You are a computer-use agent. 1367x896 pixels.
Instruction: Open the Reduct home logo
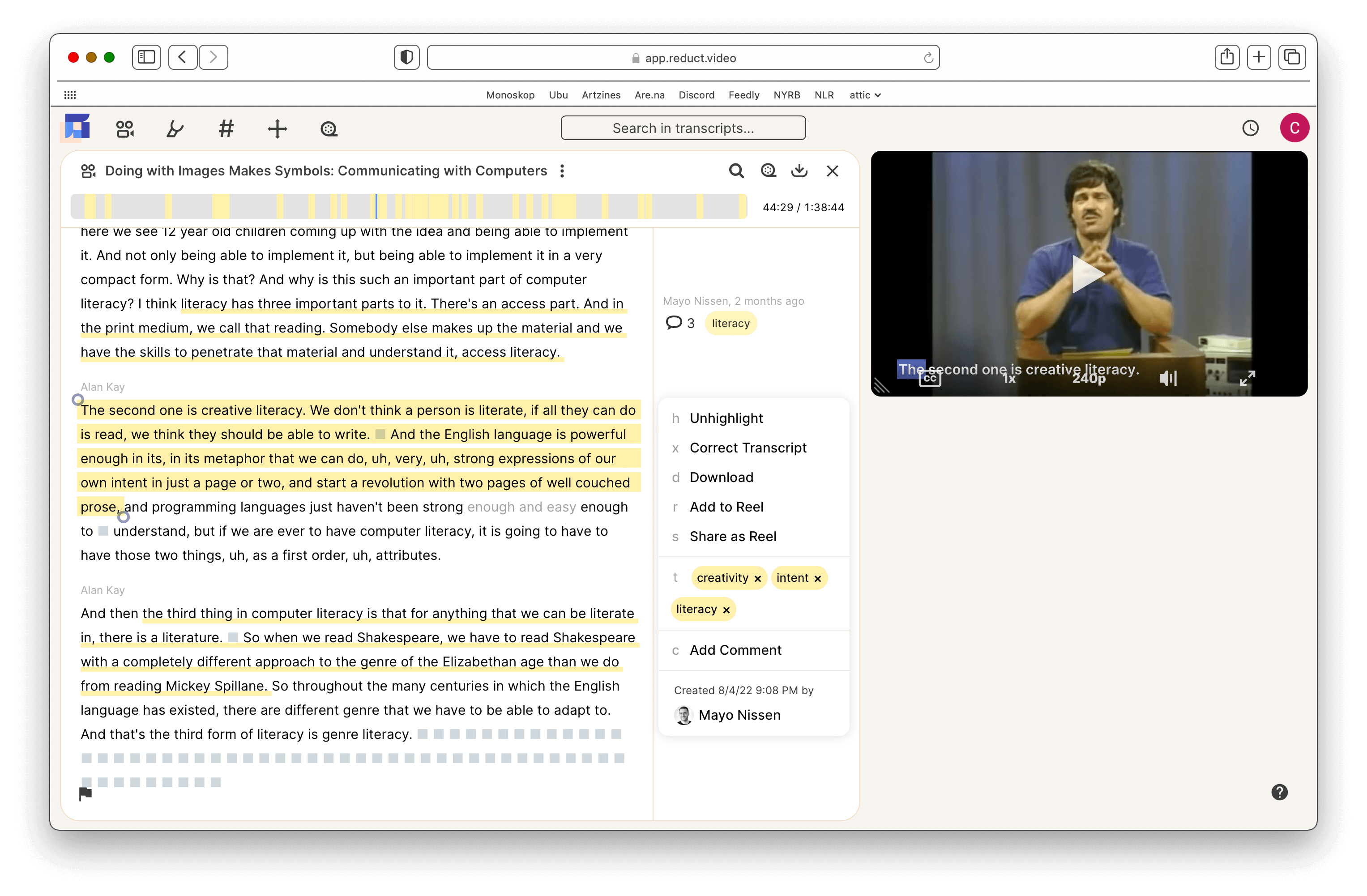77,126
